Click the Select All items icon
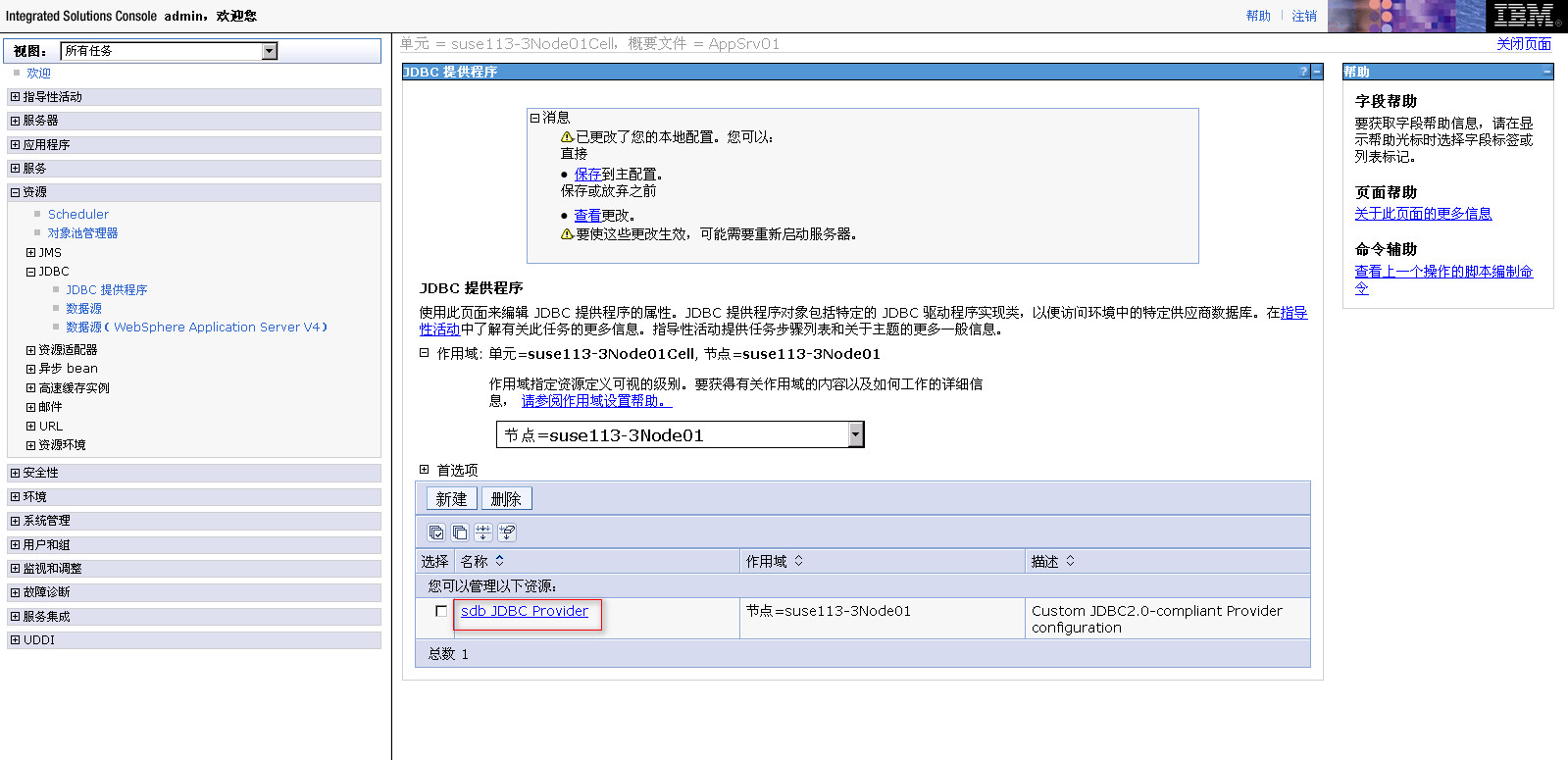1568x760 pixels. click(436, 532)
